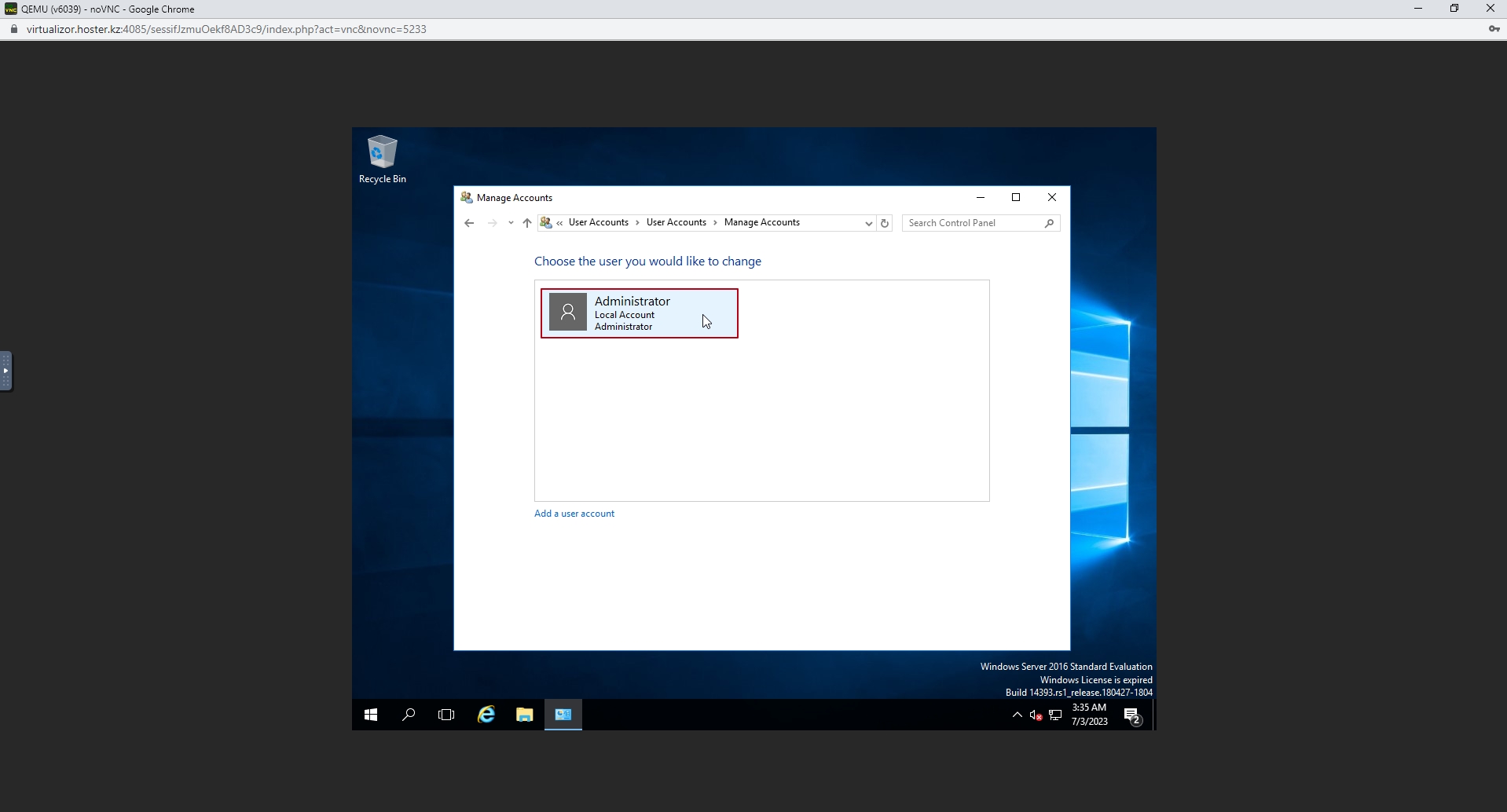Show hidden system tray icons
This screenshot has width=1507, height=812.
(1017, 715)
